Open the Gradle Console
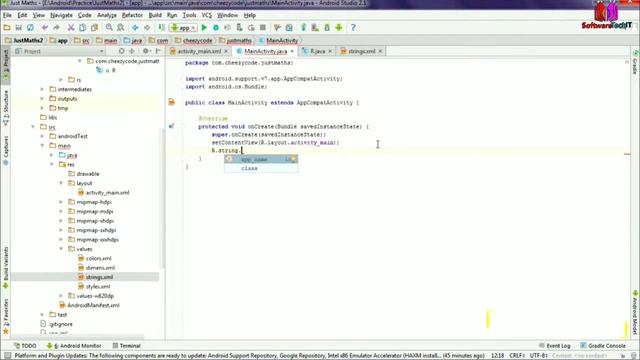Image resolution: width=640 pixels, height=360 pixels. (603, 346)
